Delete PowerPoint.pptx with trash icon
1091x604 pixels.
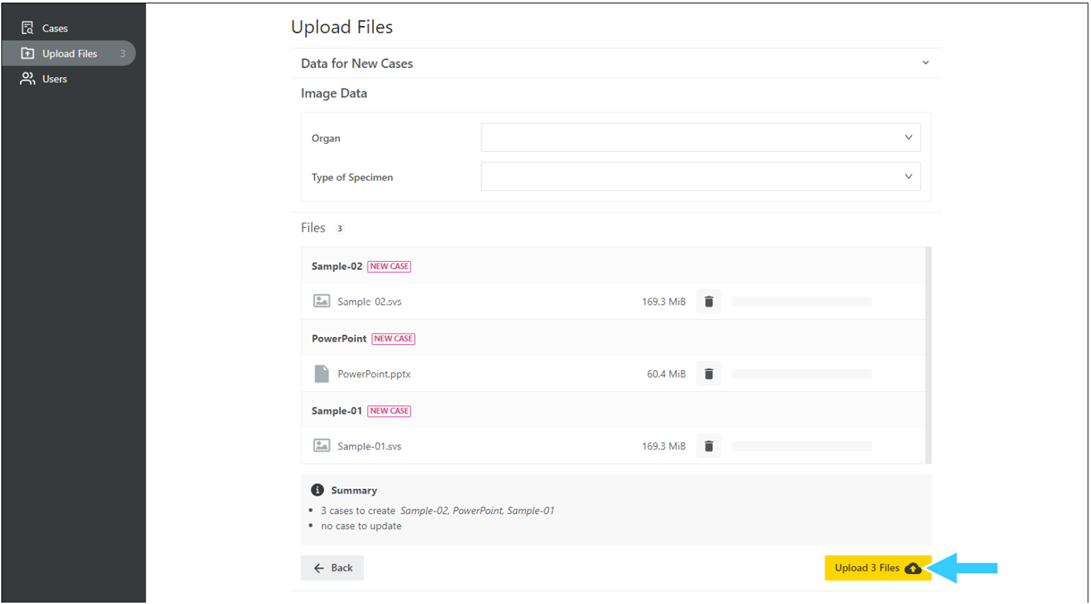coord(708,374)
